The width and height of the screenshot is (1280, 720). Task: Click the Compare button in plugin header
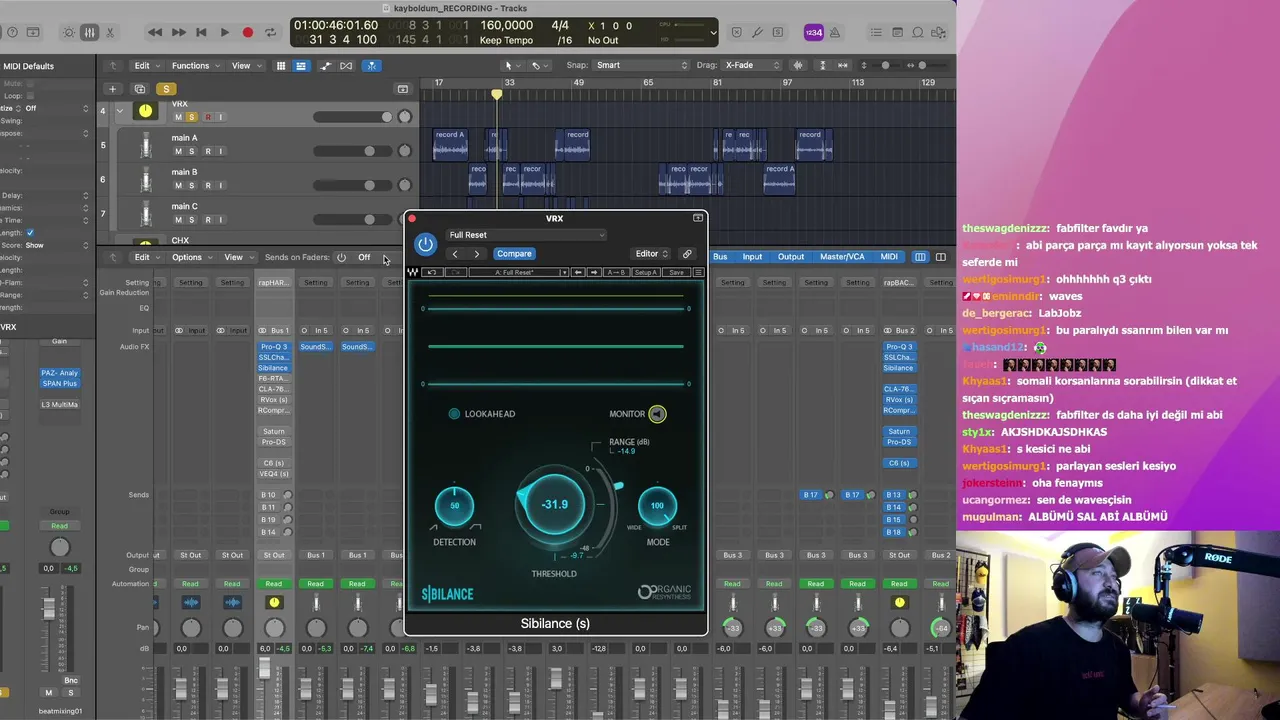[x=514, y=254]
